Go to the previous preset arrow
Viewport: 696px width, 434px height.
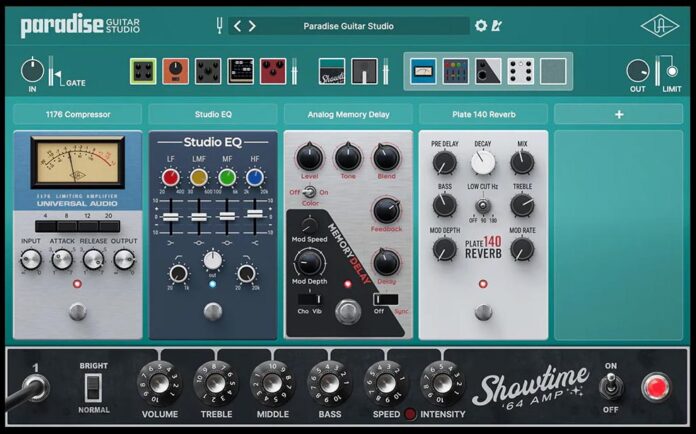(237, 26)
